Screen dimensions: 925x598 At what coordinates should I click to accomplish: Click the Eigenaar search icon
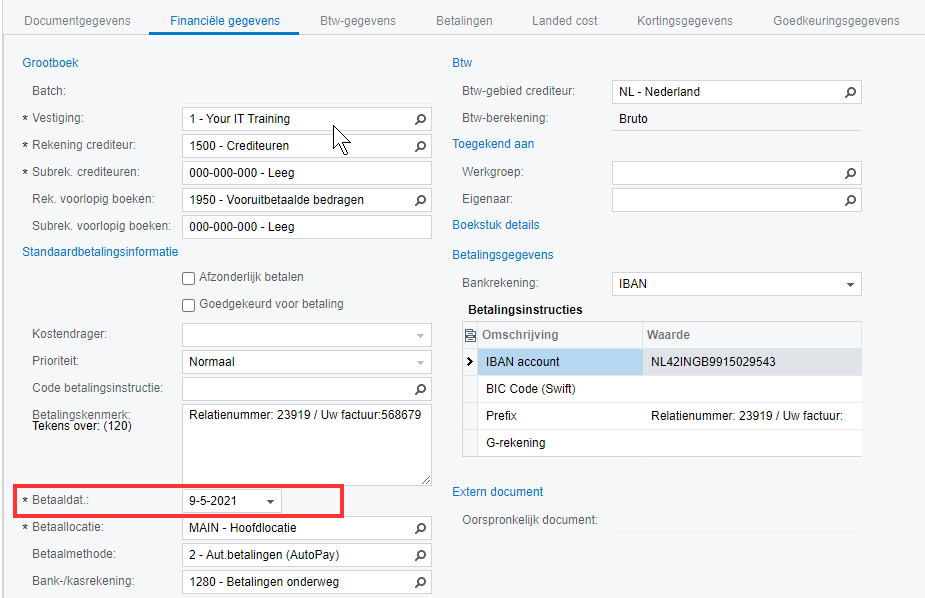pyautogui.click(x=850, y=200)
